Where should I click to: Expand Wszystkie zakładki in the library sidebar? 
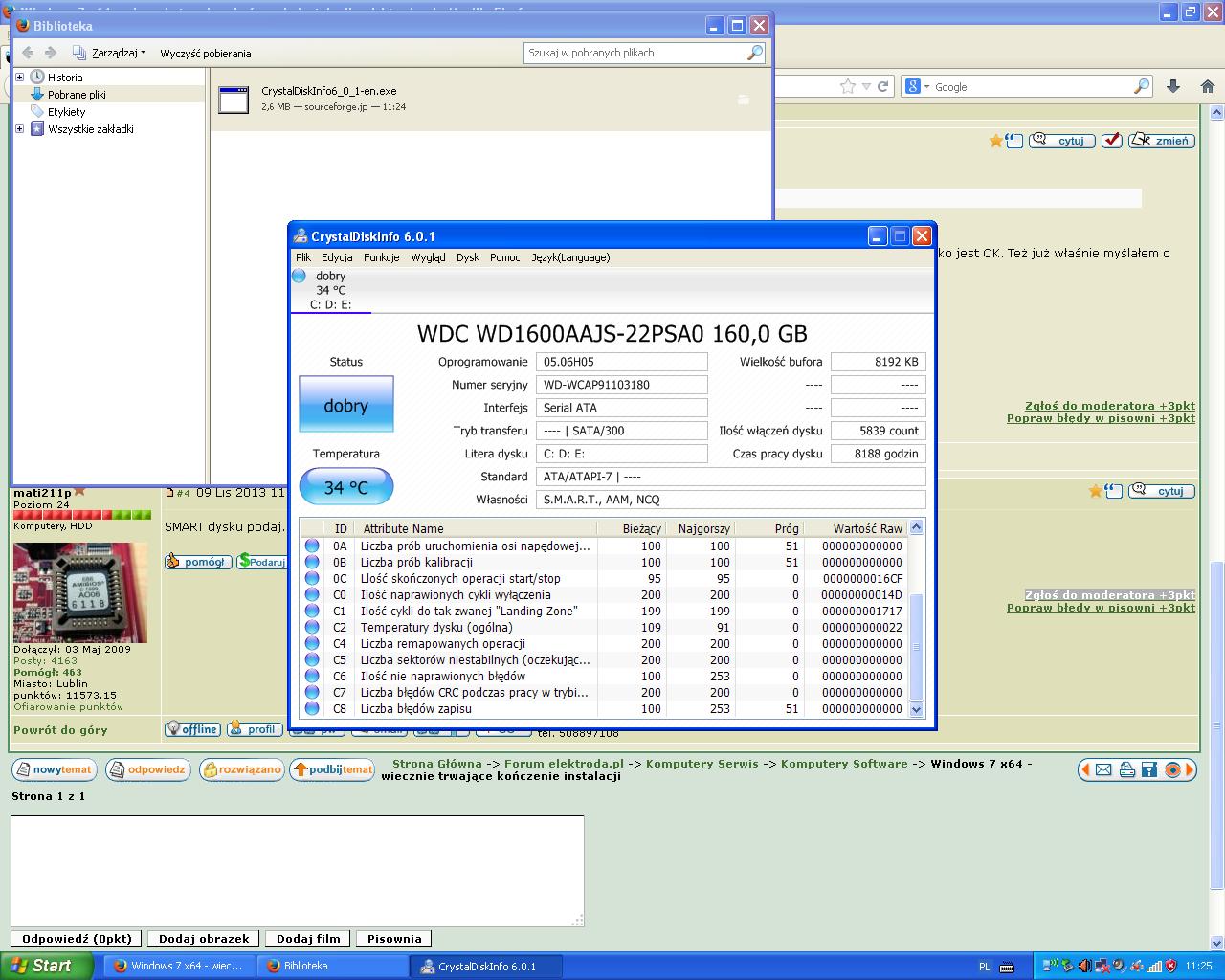coord(20,128)
